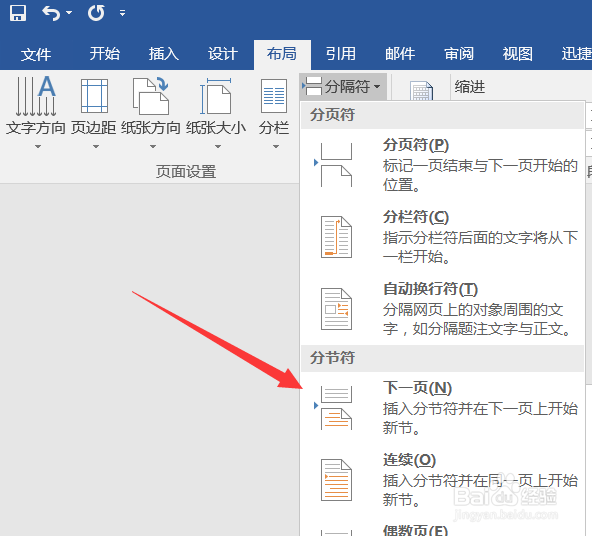Open the Undo history dropdown arrow

(69, 13)
